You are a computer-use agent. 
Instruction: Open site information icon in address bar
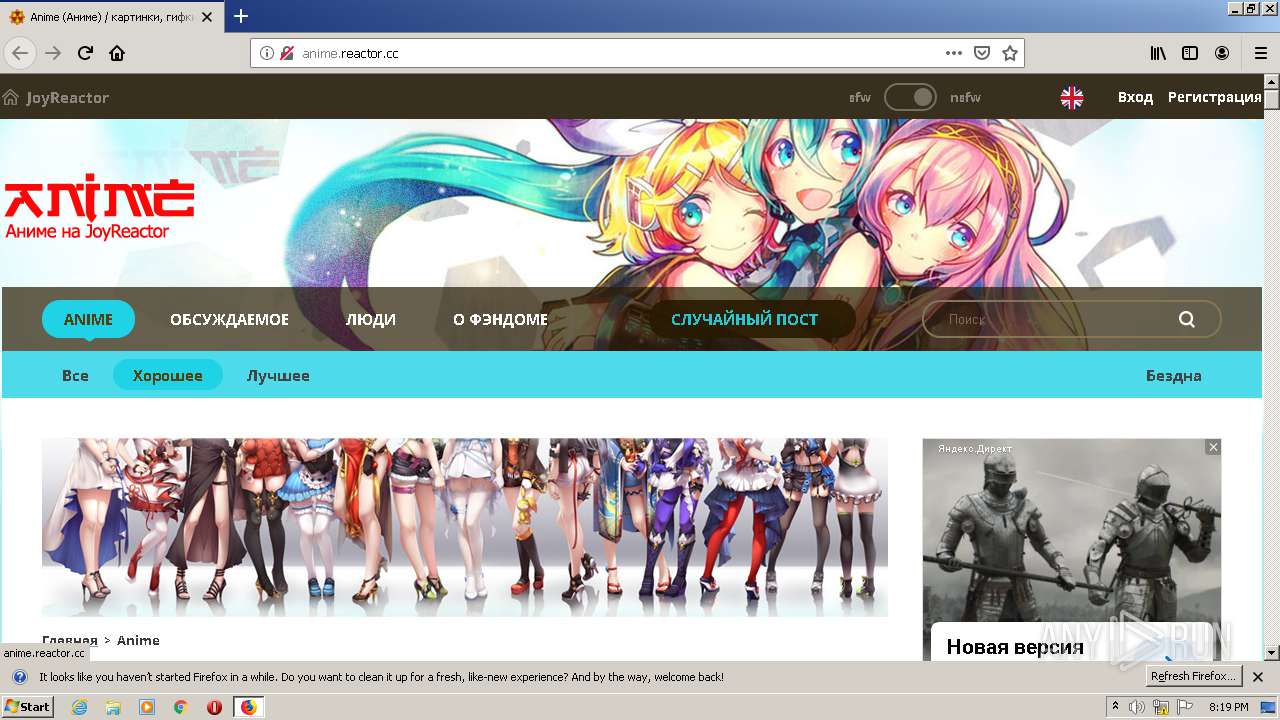pyautogui.click(x=267, y=53)
